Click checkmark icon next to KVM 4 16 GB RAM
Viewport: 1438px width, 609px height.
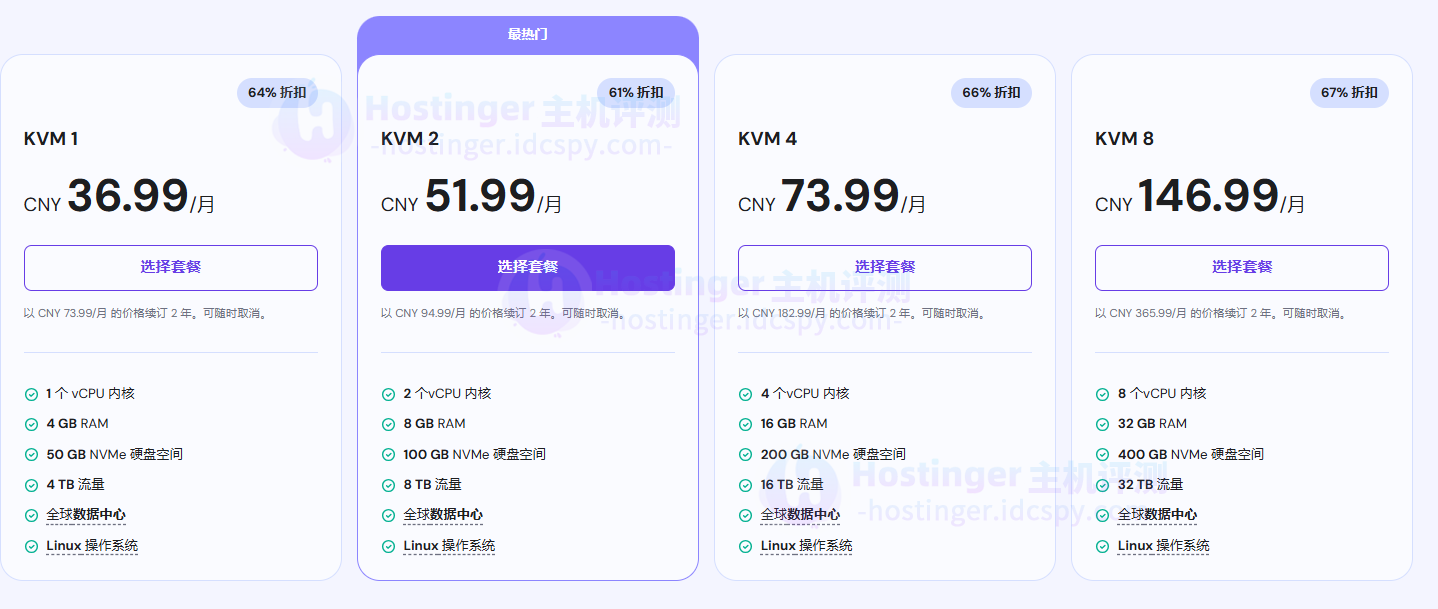click(745, 424)
